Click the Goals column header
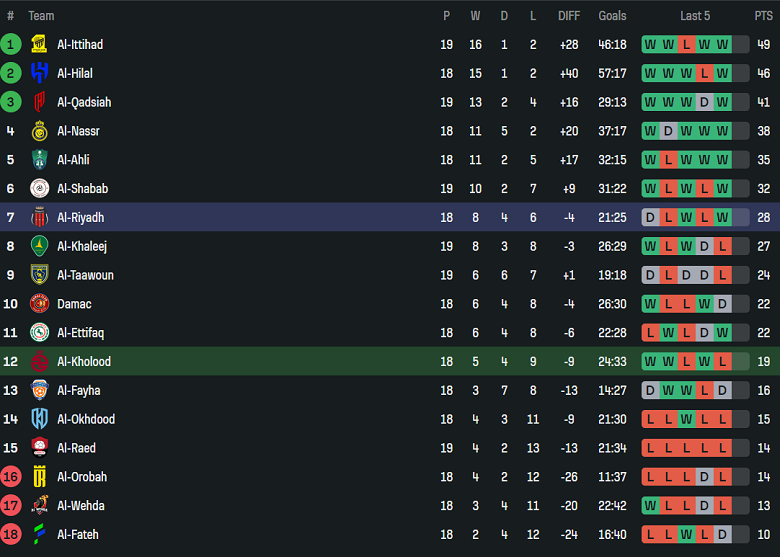The width and height of the screenshot is (780, 557). (x=612, y=16)
